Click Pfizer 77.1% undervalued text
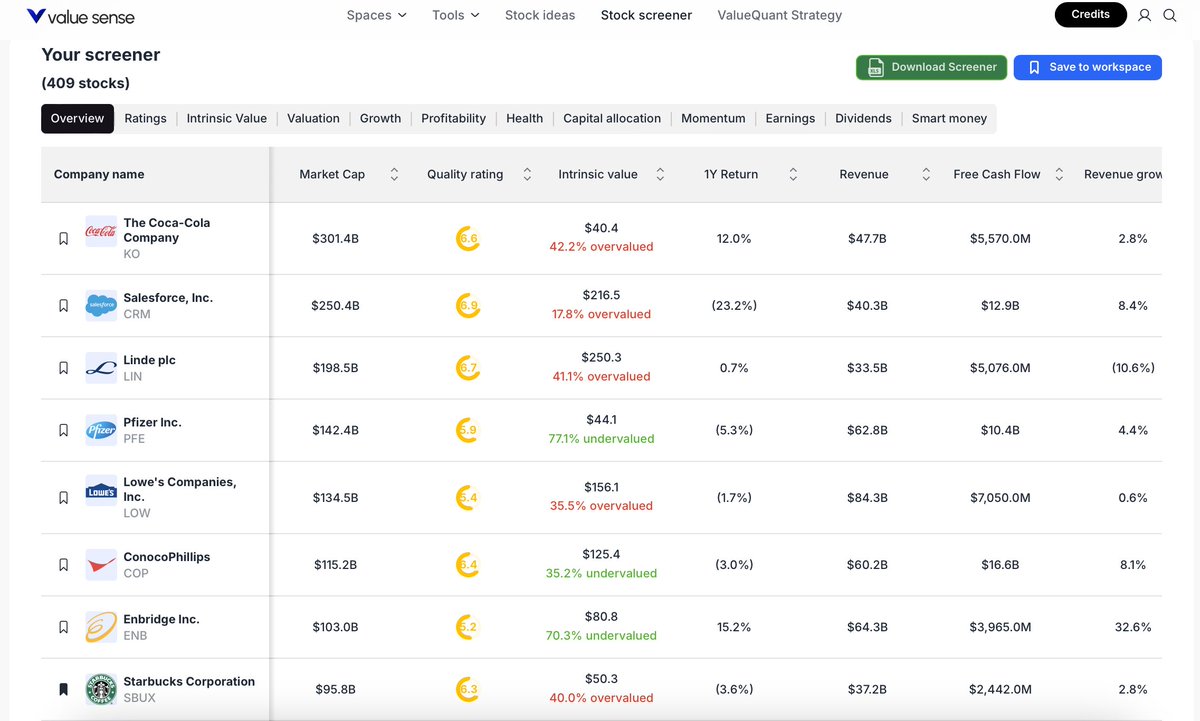The image size is (1200, 721). (x=601, y=439)
